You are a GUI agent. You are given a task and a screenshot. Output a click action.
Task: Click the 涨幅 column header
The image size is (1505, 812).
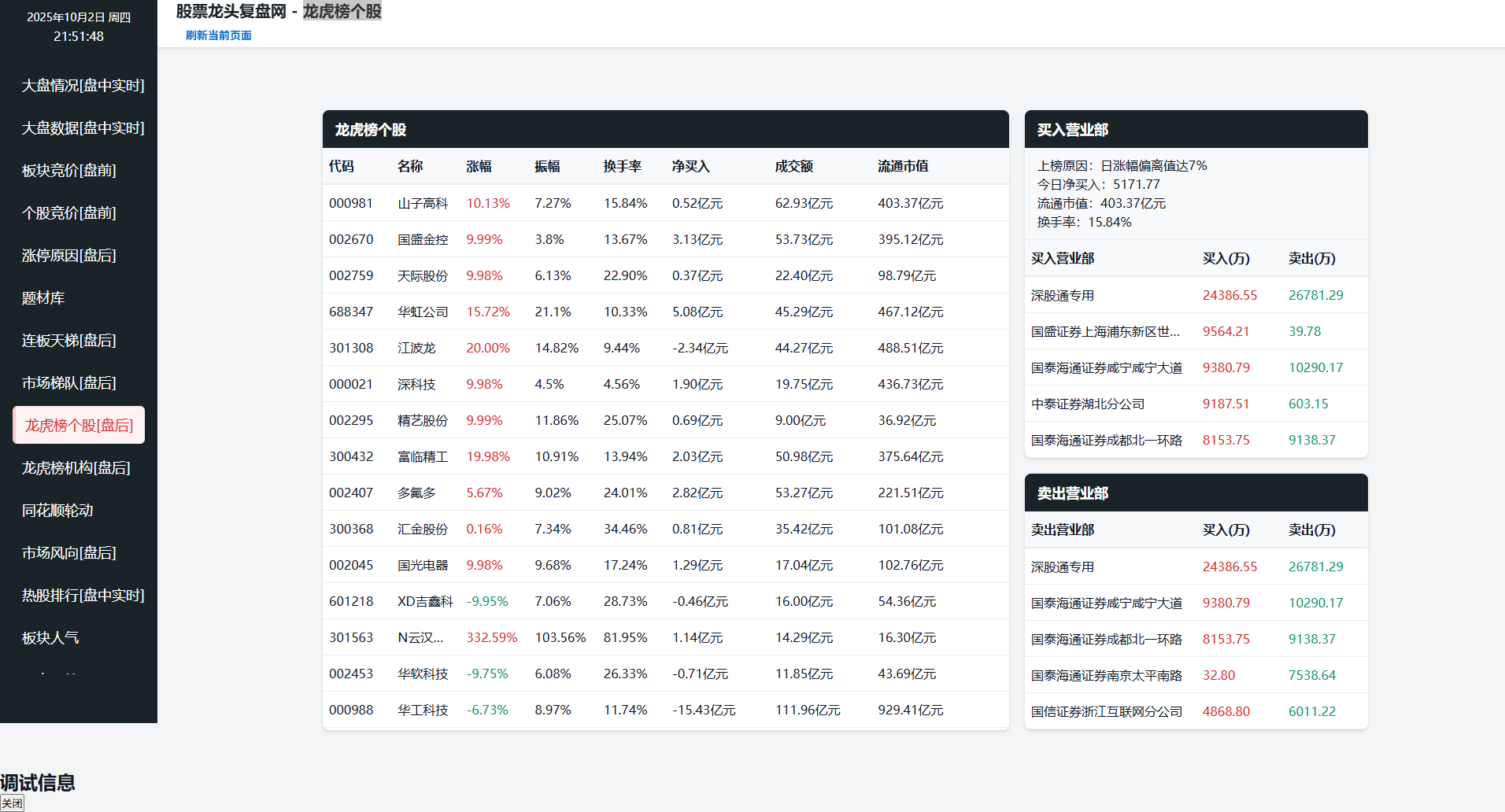tap(479, 167)
